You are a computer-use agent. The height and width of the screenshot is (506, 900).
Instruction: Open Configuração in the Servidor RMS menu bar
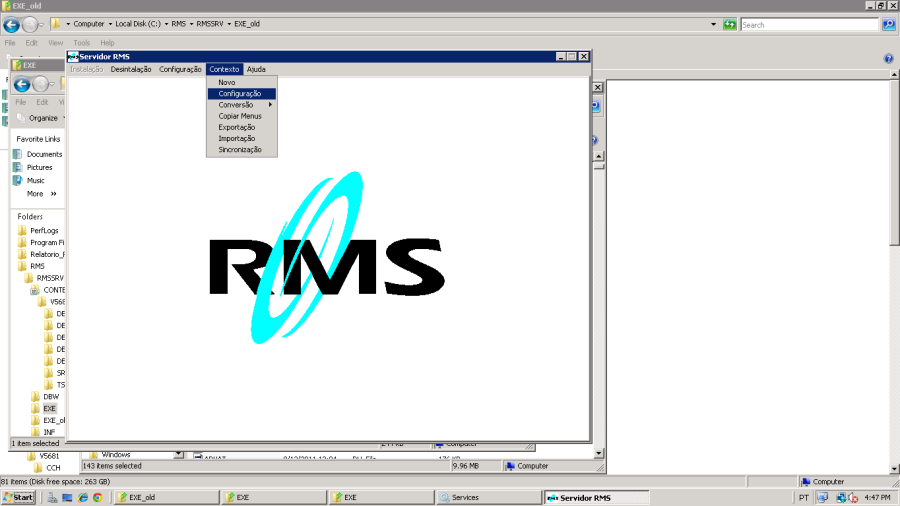[180, 69]
